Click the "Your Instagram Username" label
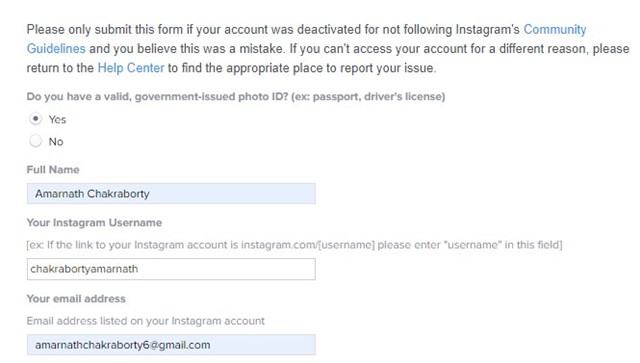Image resolution: width=640 pixels, height=363 pixels. click(x=94, y=223)
